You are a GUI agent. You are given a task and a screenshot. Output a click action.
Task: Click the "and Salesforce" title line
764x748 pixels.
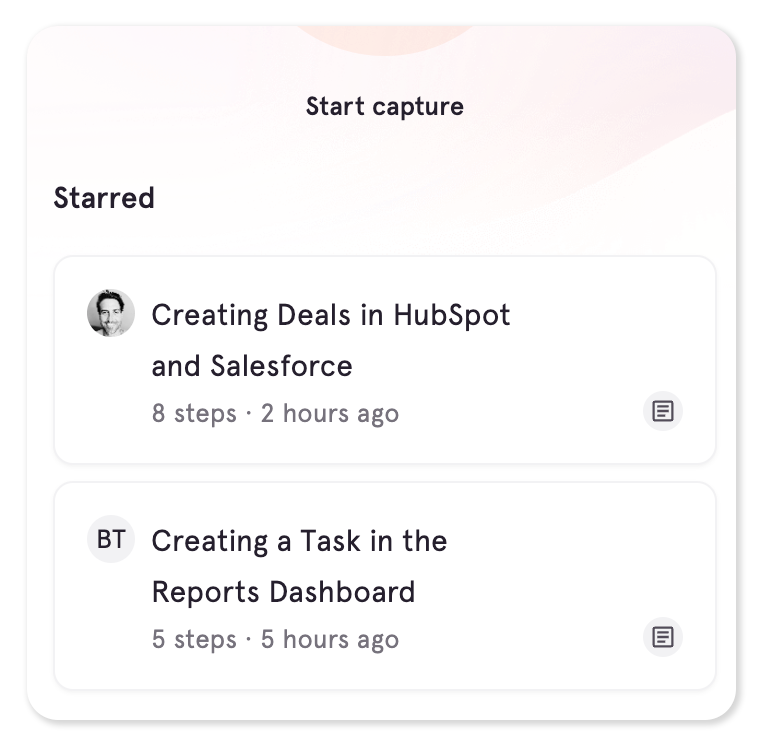point(252,366)
